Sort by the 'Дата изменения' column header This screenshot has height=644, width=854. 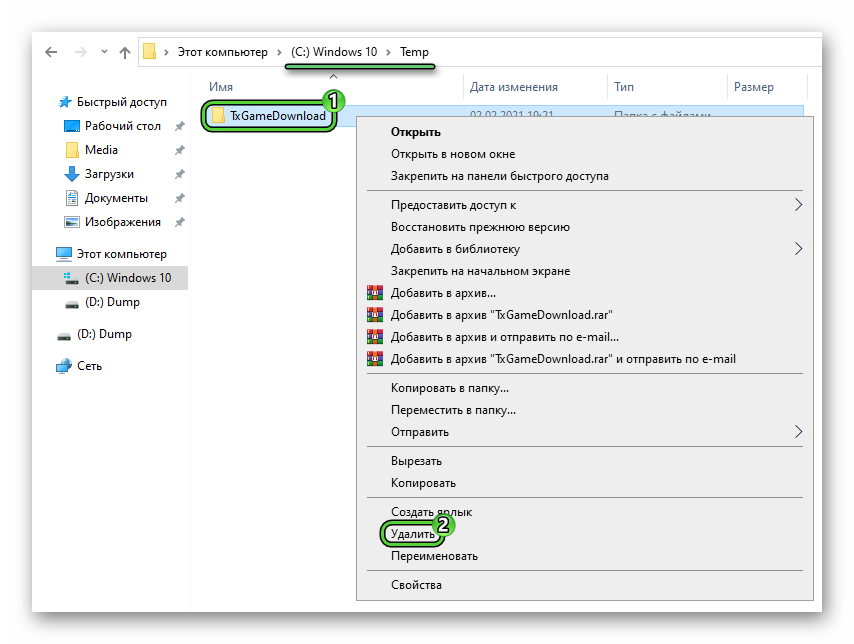[513, 87]
